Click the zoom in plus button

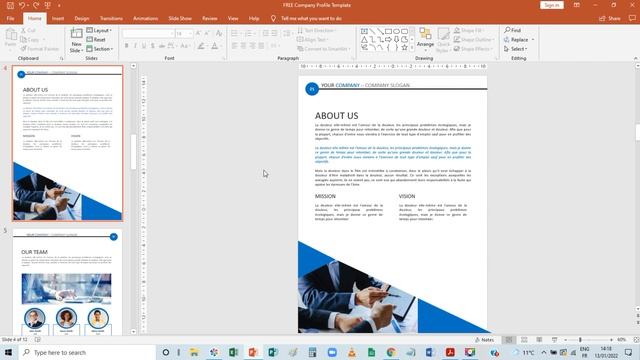click(x=611, y=340)
